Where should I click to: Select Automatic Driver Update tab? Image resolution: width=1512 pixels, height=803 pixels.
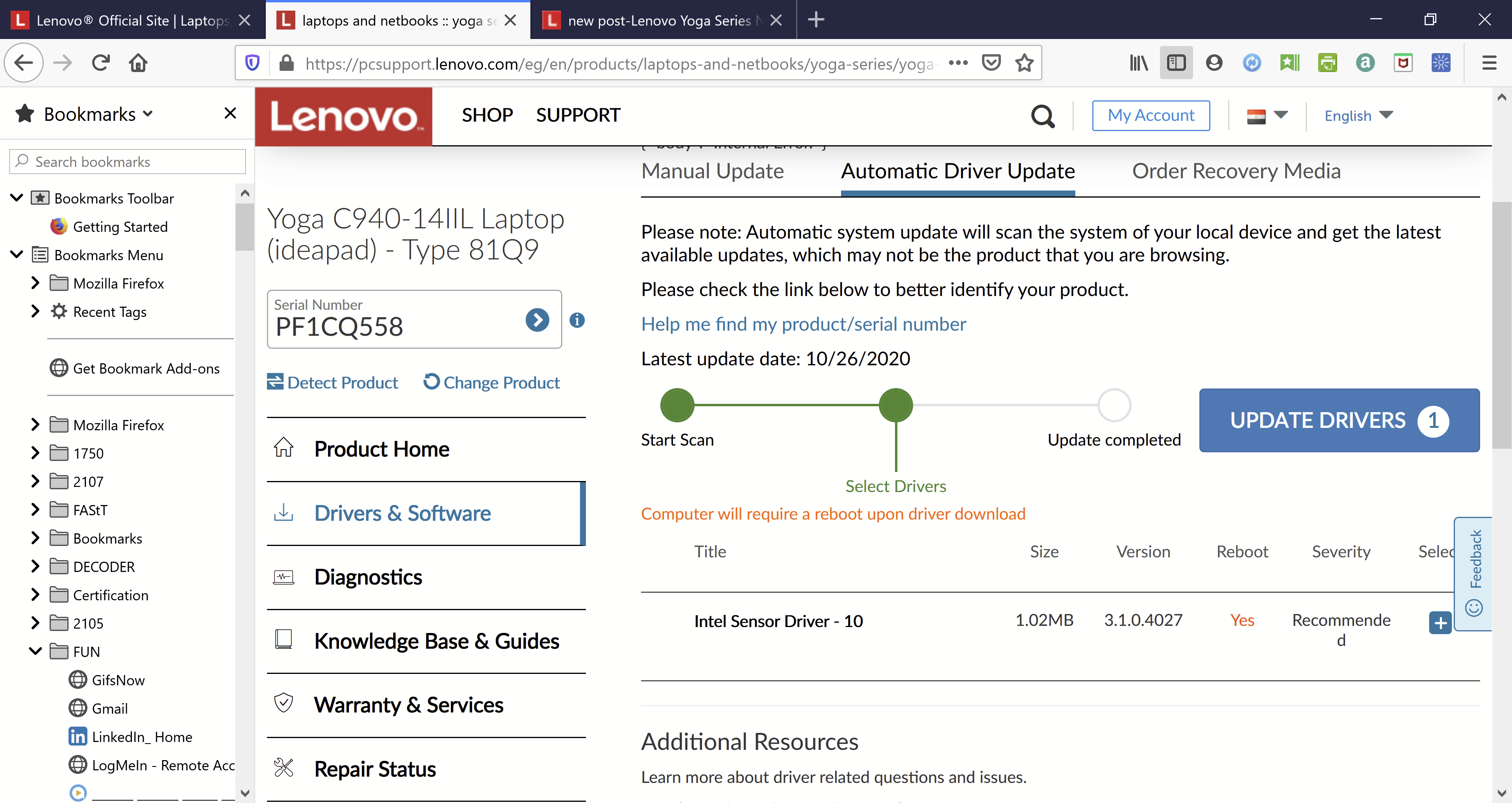[x=958, y=171]
